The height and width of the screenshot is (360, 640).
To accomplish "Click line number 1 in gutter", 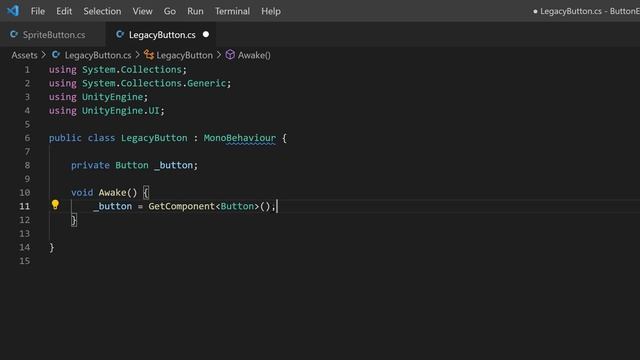I will [x=27, y=70].
